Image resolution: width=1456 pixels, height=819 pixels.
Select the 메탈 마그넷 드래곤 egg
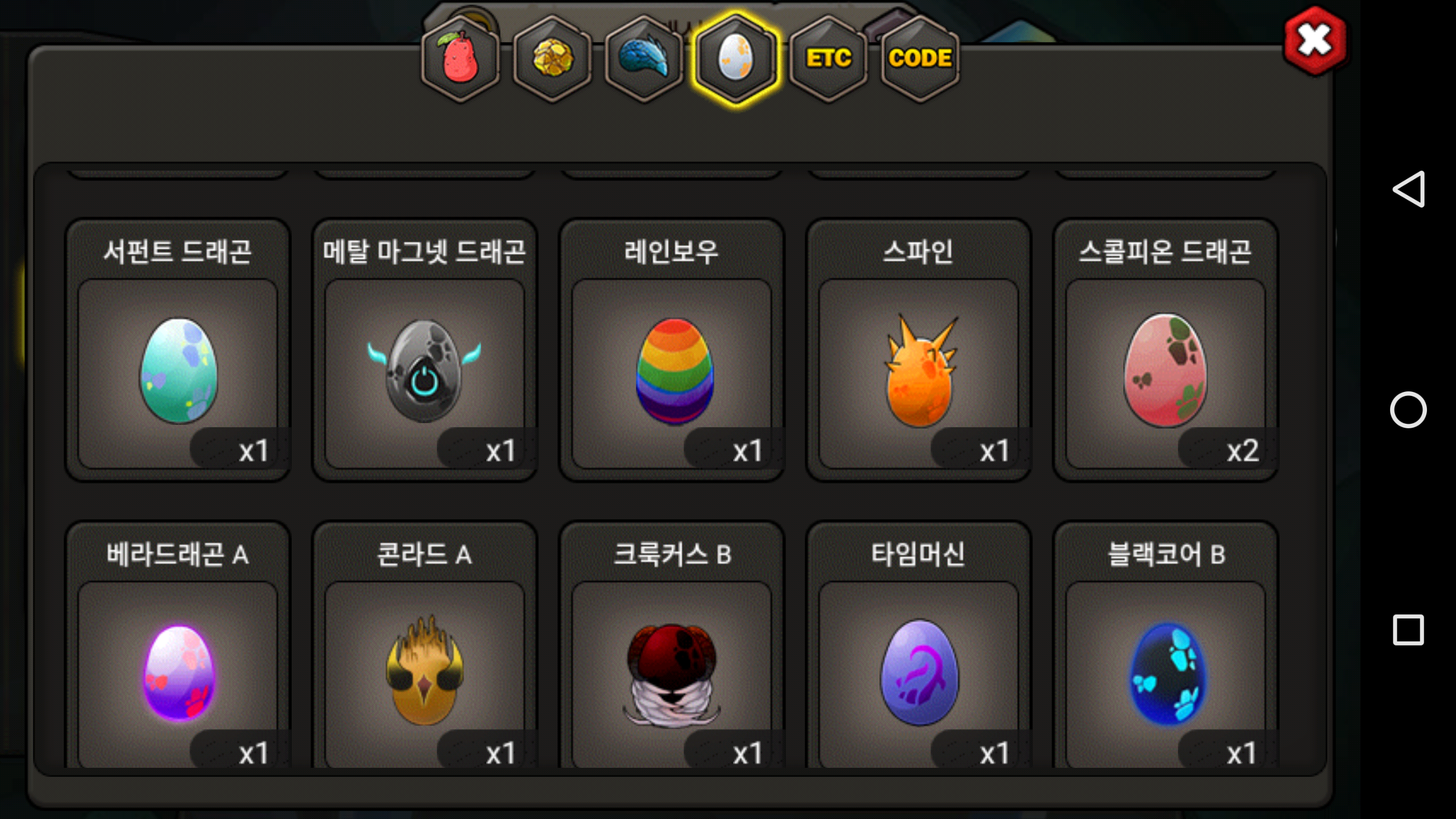pyautogui.click(x=425, y=350)
